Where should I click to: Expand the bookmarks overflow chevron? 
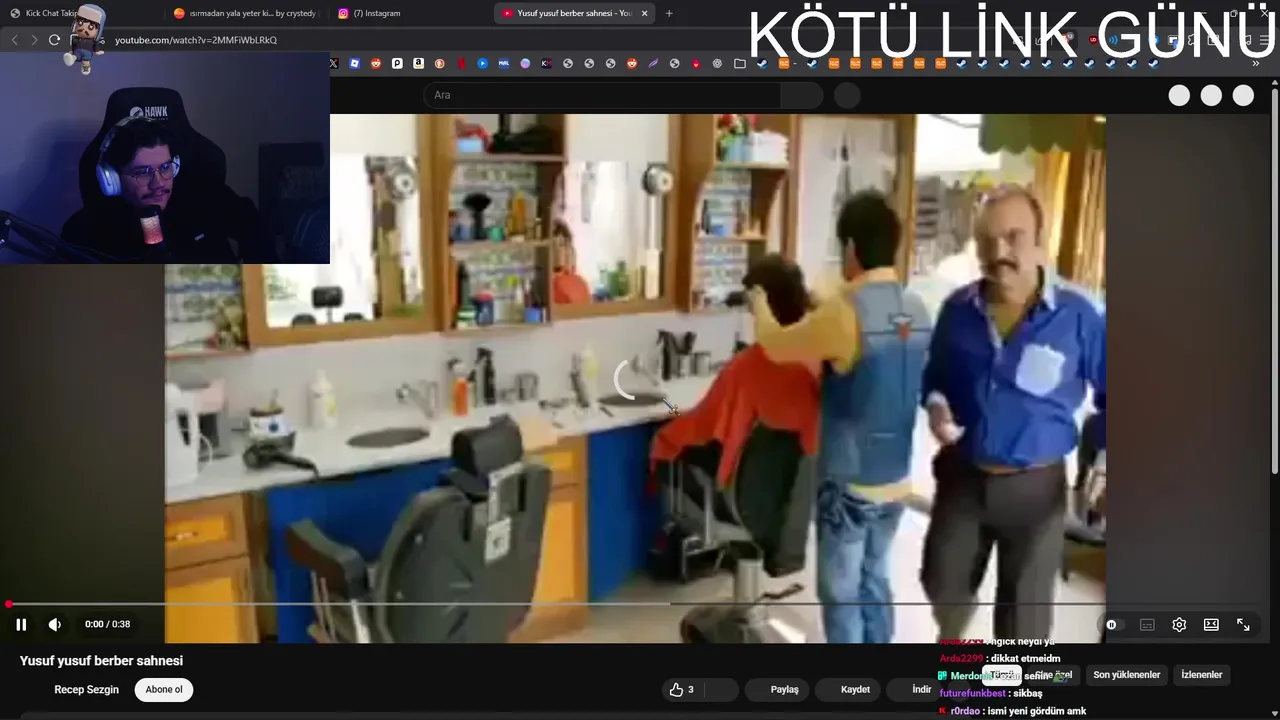1257,63
